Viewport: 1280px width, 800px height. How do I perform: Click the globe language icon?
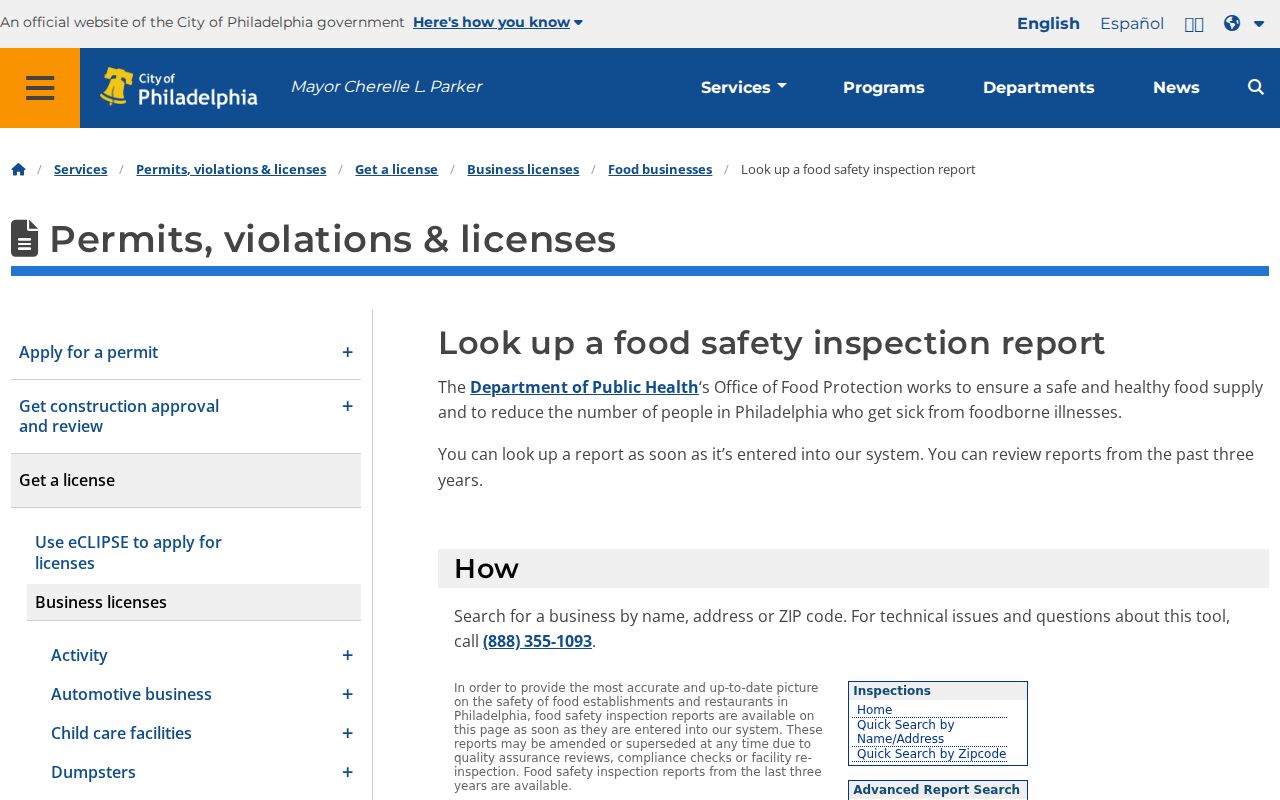(1232, 23)
